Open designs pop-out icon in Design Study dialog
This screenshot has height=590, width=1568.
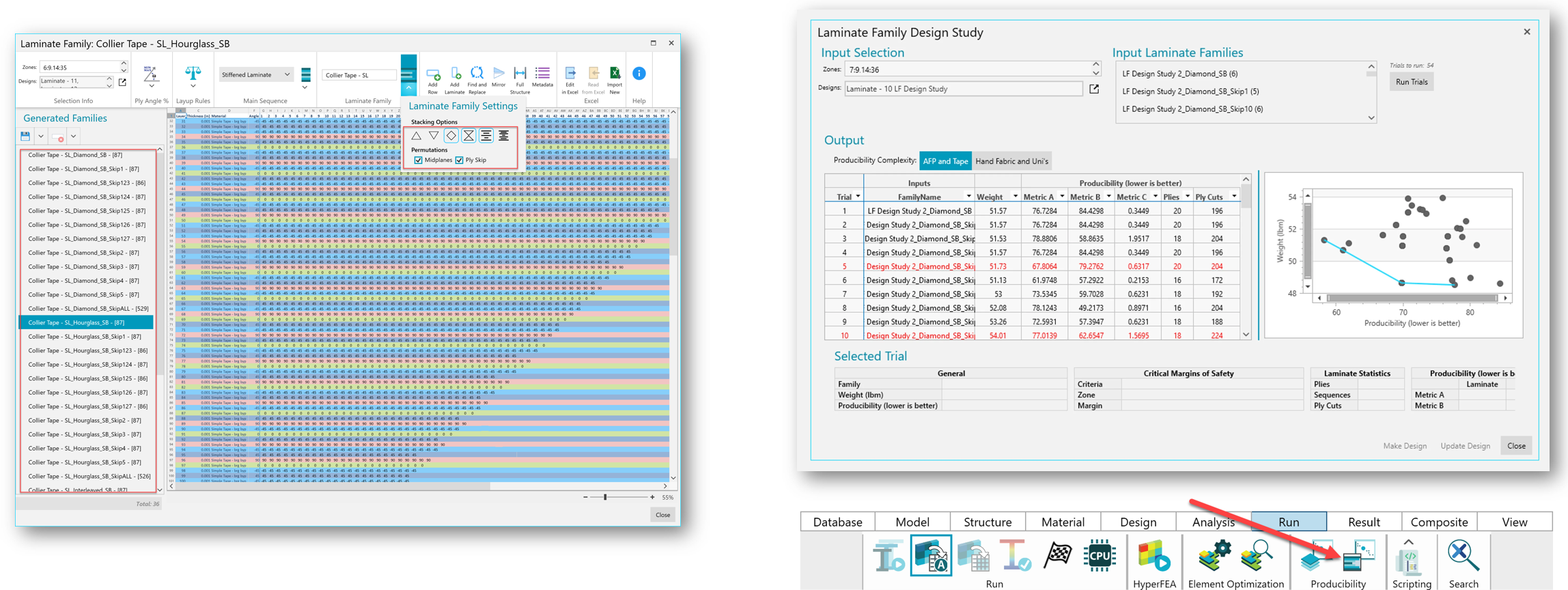(x=1094, y=89)
